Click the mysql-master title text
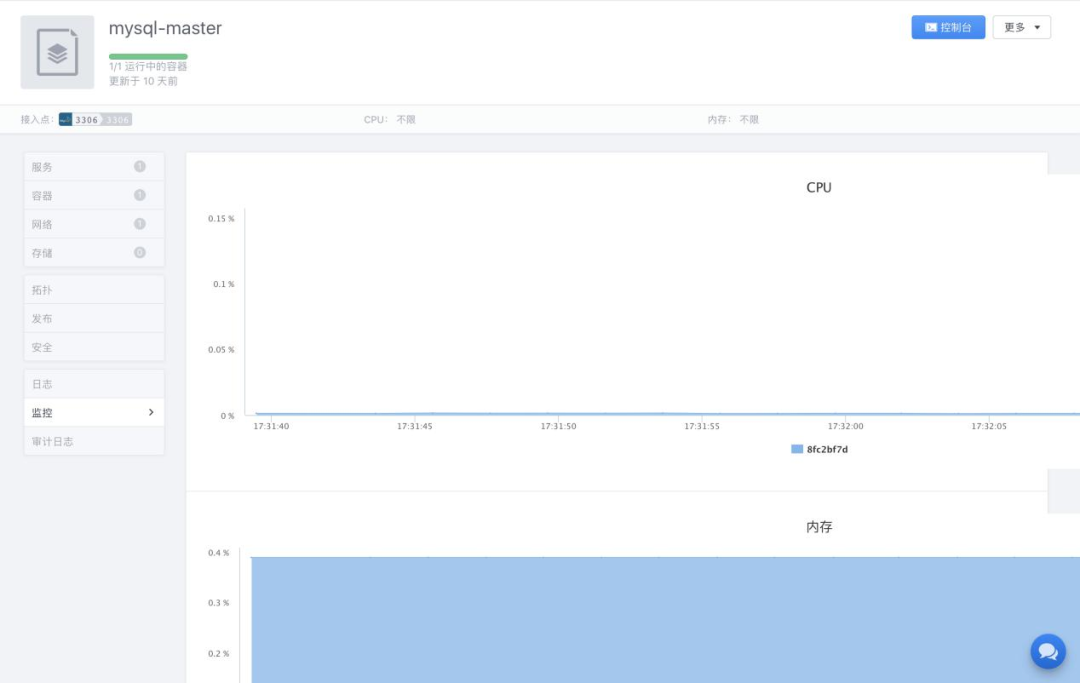The width and height of the screenshot is (1080, 683). [x=165, y=28]
